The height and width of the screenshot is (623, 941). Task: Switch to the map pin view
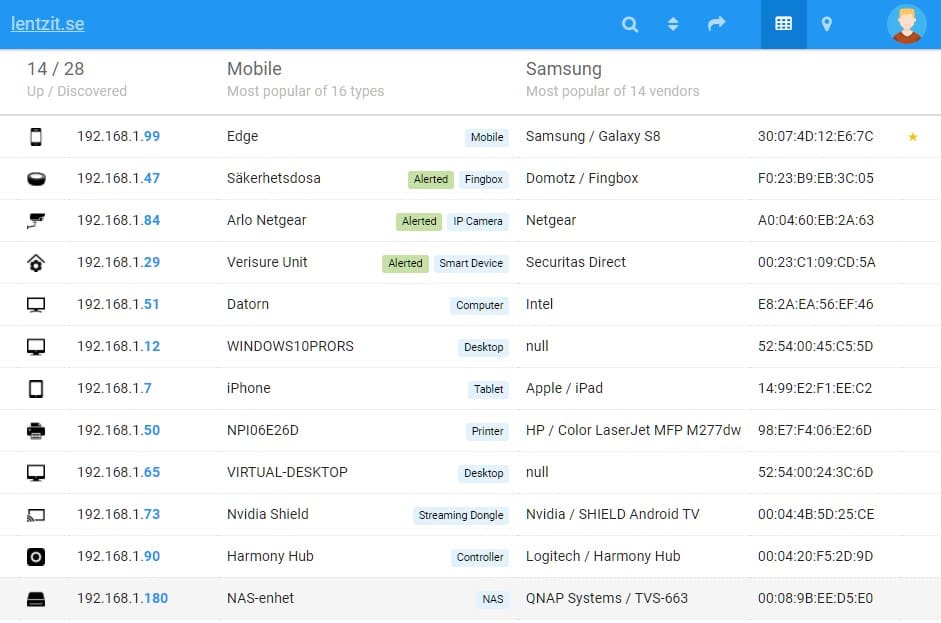tap(827, 24)
